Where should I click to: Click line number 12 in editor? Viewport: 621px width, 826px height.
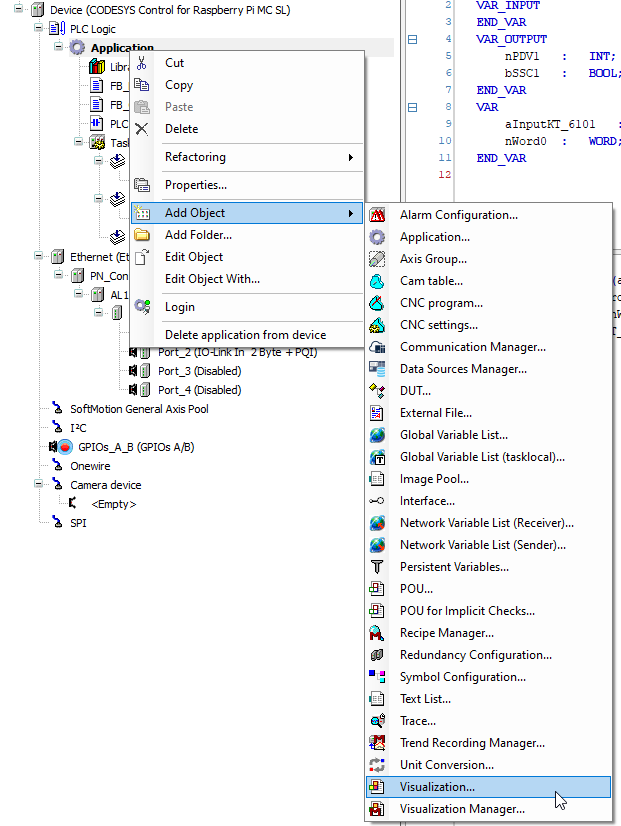[x=445, y=175]
